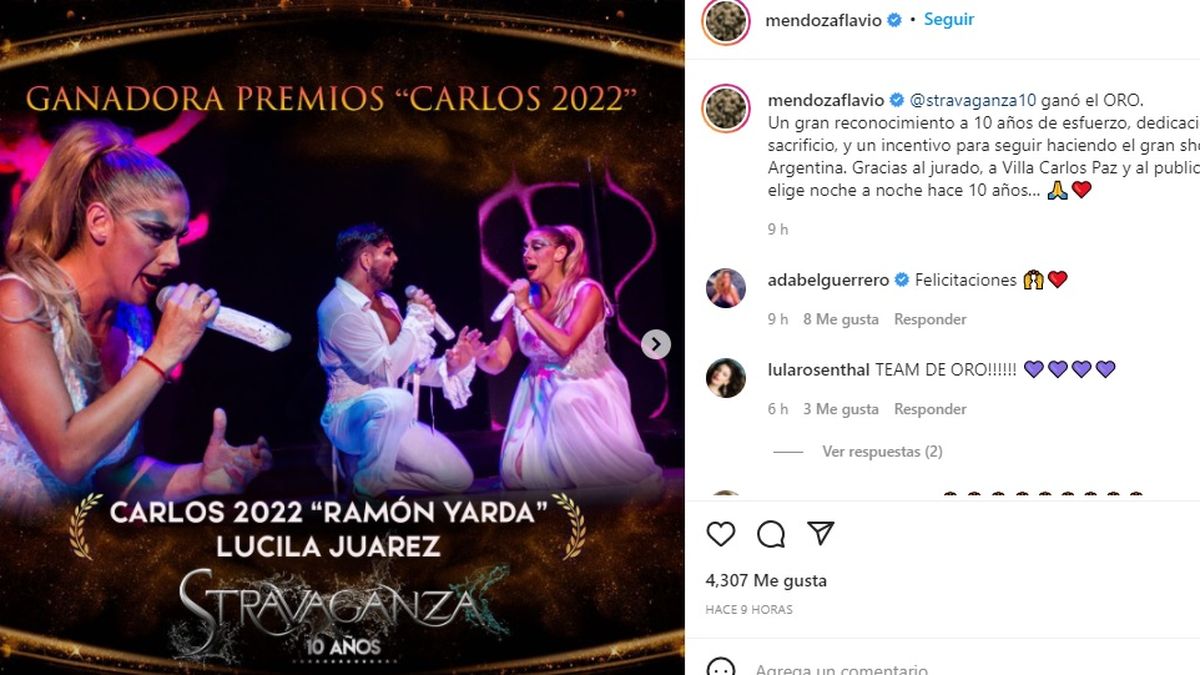Like the post with the heart icon
The image size is (1200, 675).
[x=721, y=534]
